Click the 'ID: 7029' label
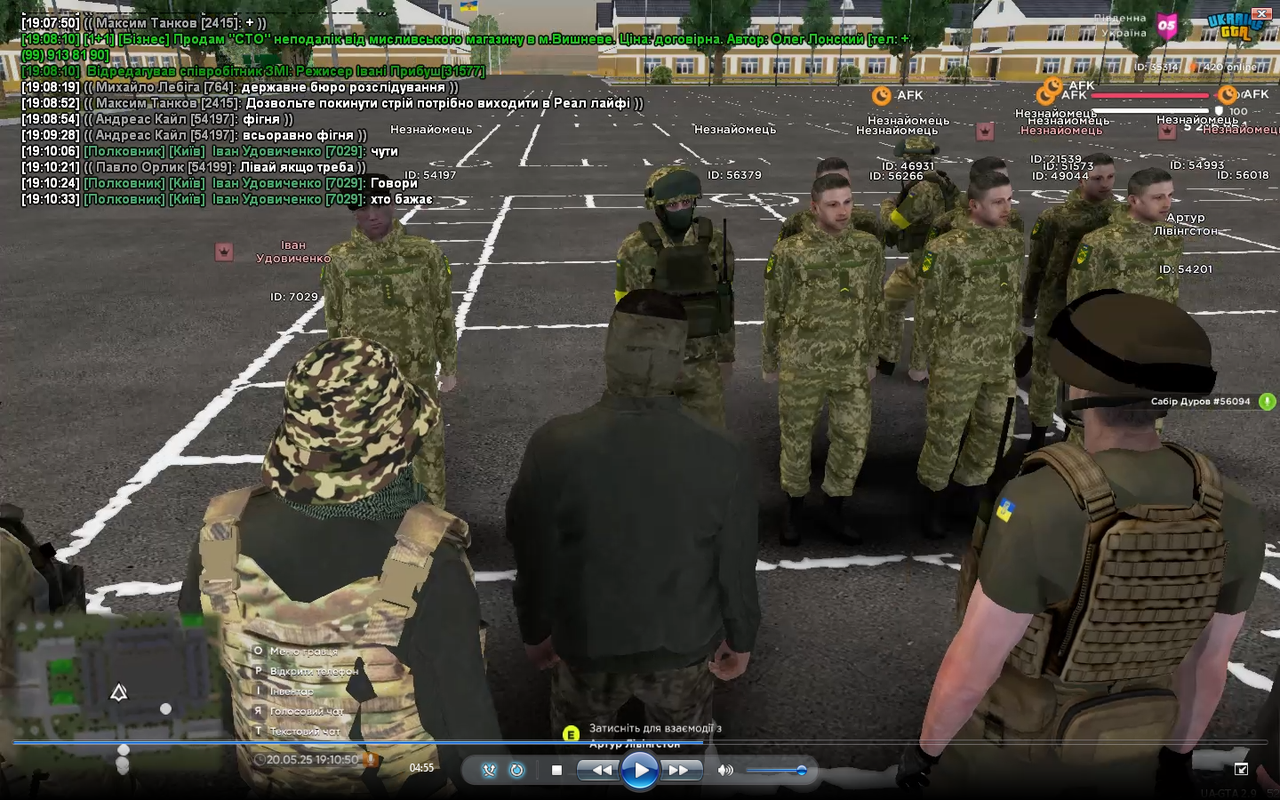Screen dimensions: 1280x800 pos(294,297)
